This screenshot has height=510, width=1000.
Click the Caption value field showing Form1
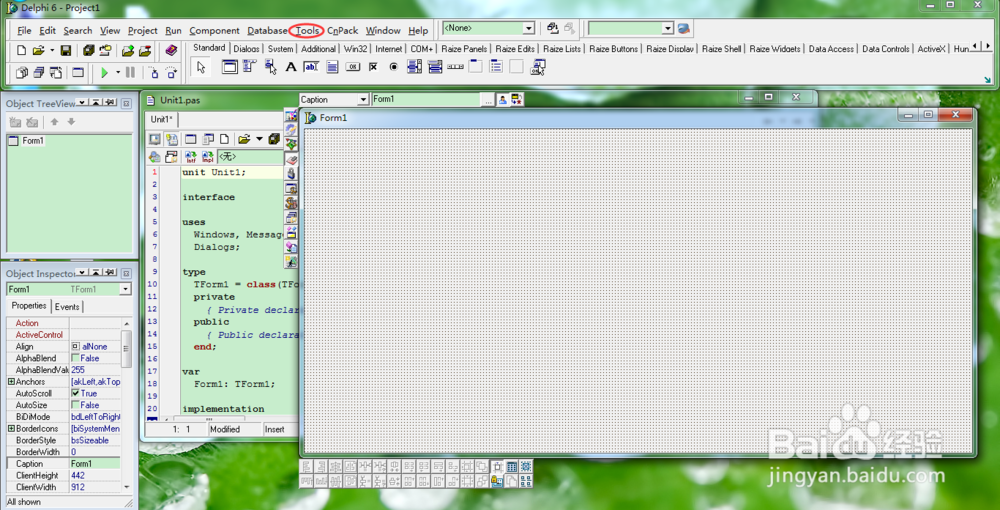(x=94, y=463)
